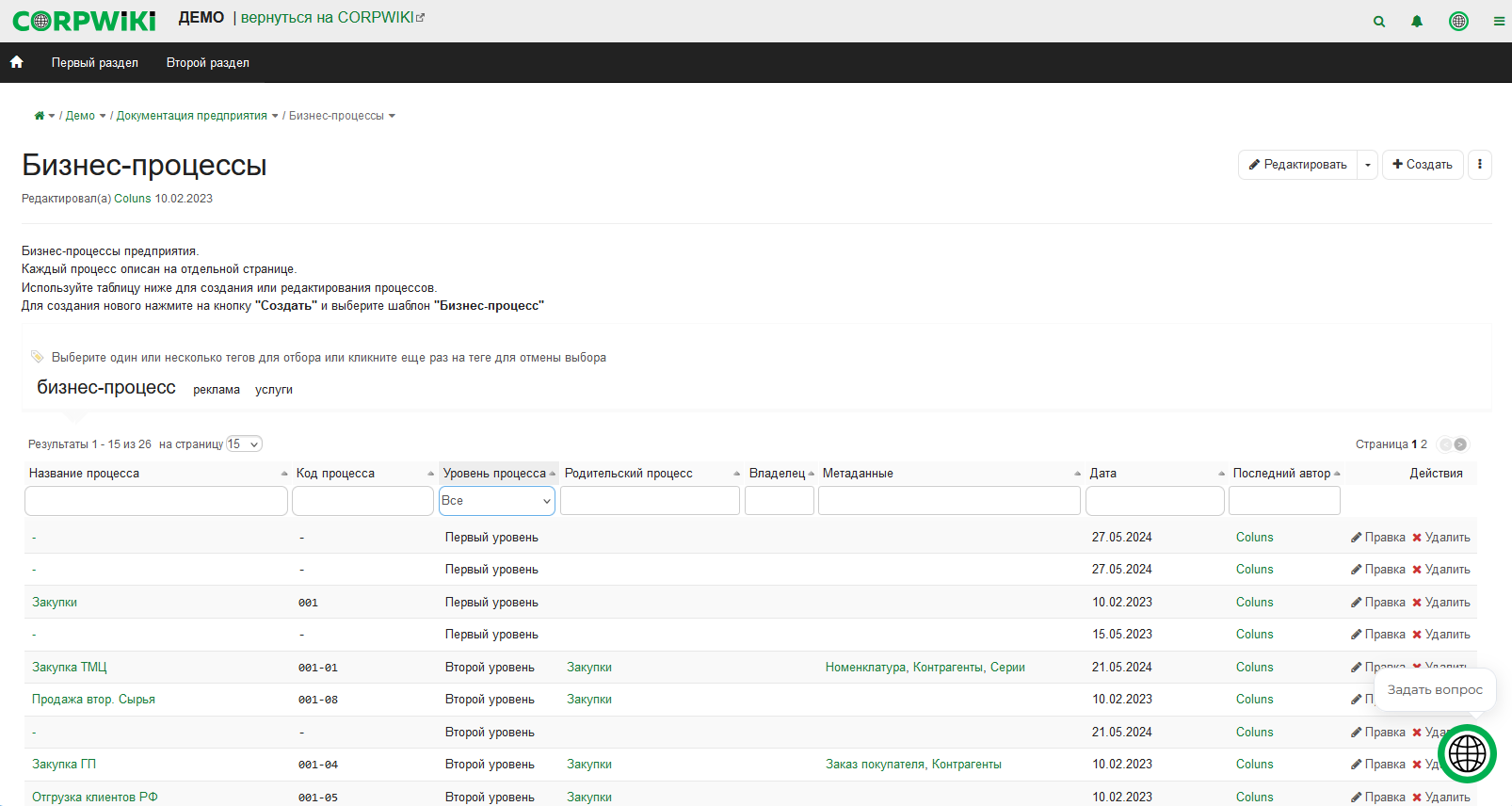Open the round chat globe widget
The height and width of the screenshot is (806, 1512).
point(1467,753)
